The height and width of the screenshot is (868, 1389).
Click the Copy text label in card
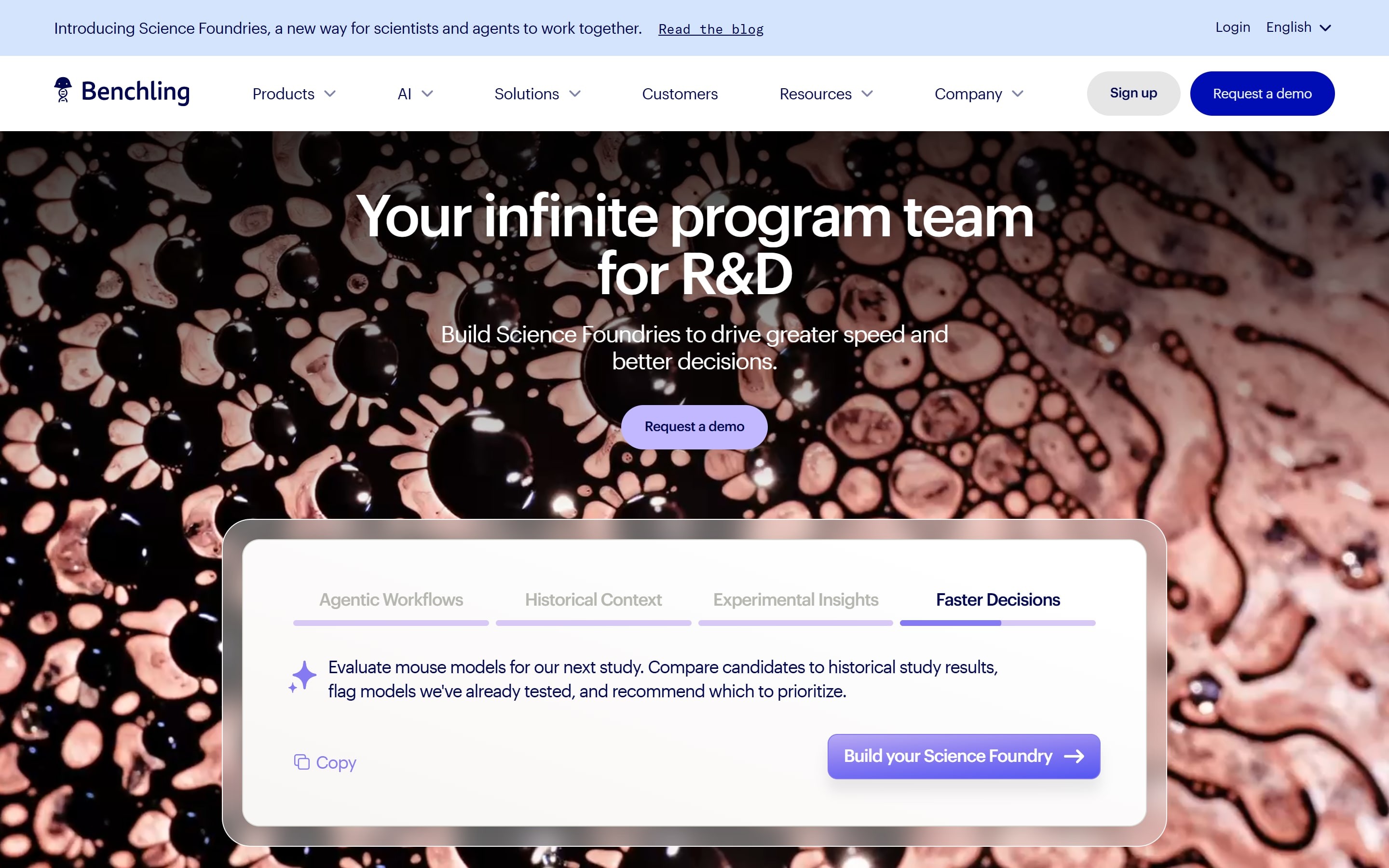[x=336, y=762]
